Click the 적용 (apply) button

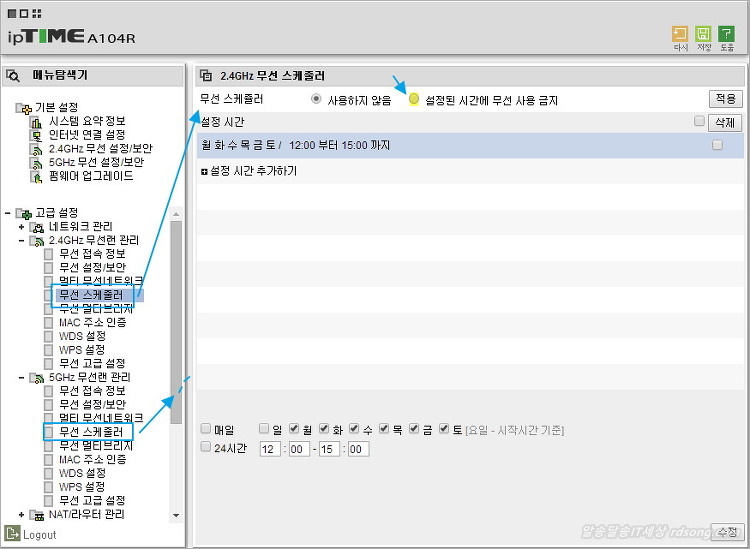tap(725, 99)
